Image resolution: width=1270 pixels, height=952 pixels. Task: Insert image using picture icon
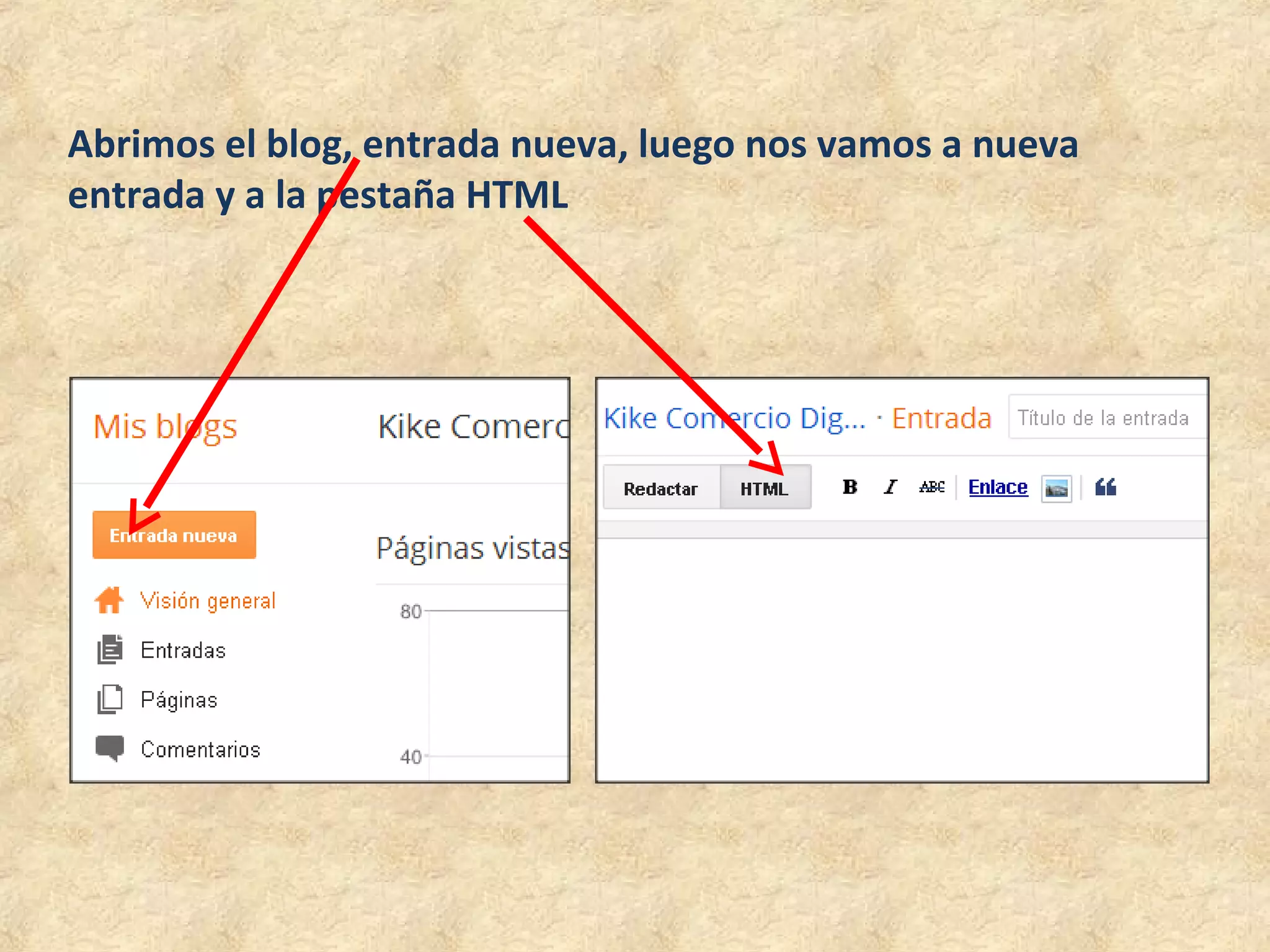pyautogui.click(x=1057, y=489)
